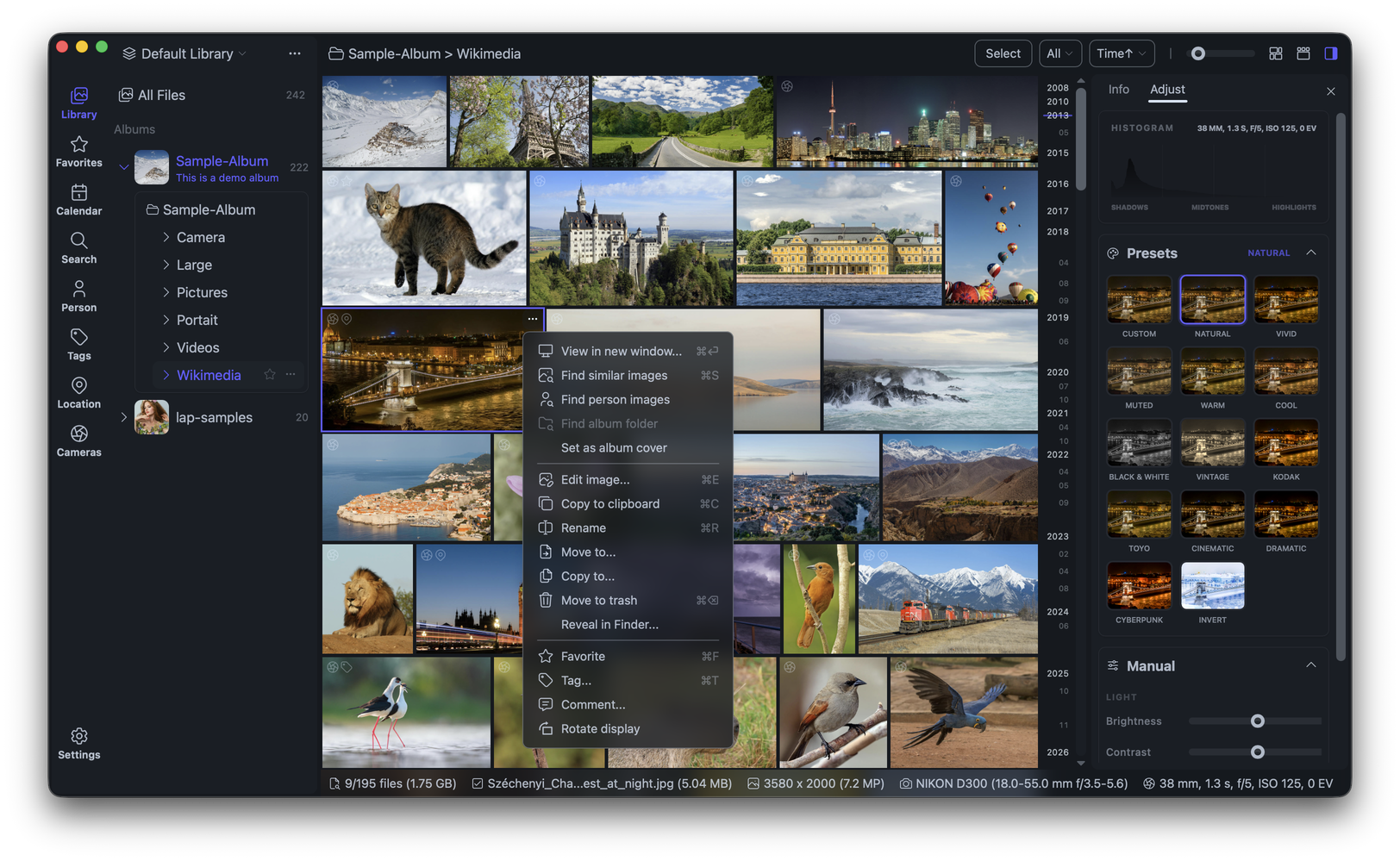Open the Calendar view in the sidebar
The height and width of the screenshot is (861, 1400).
click(78, 198)
